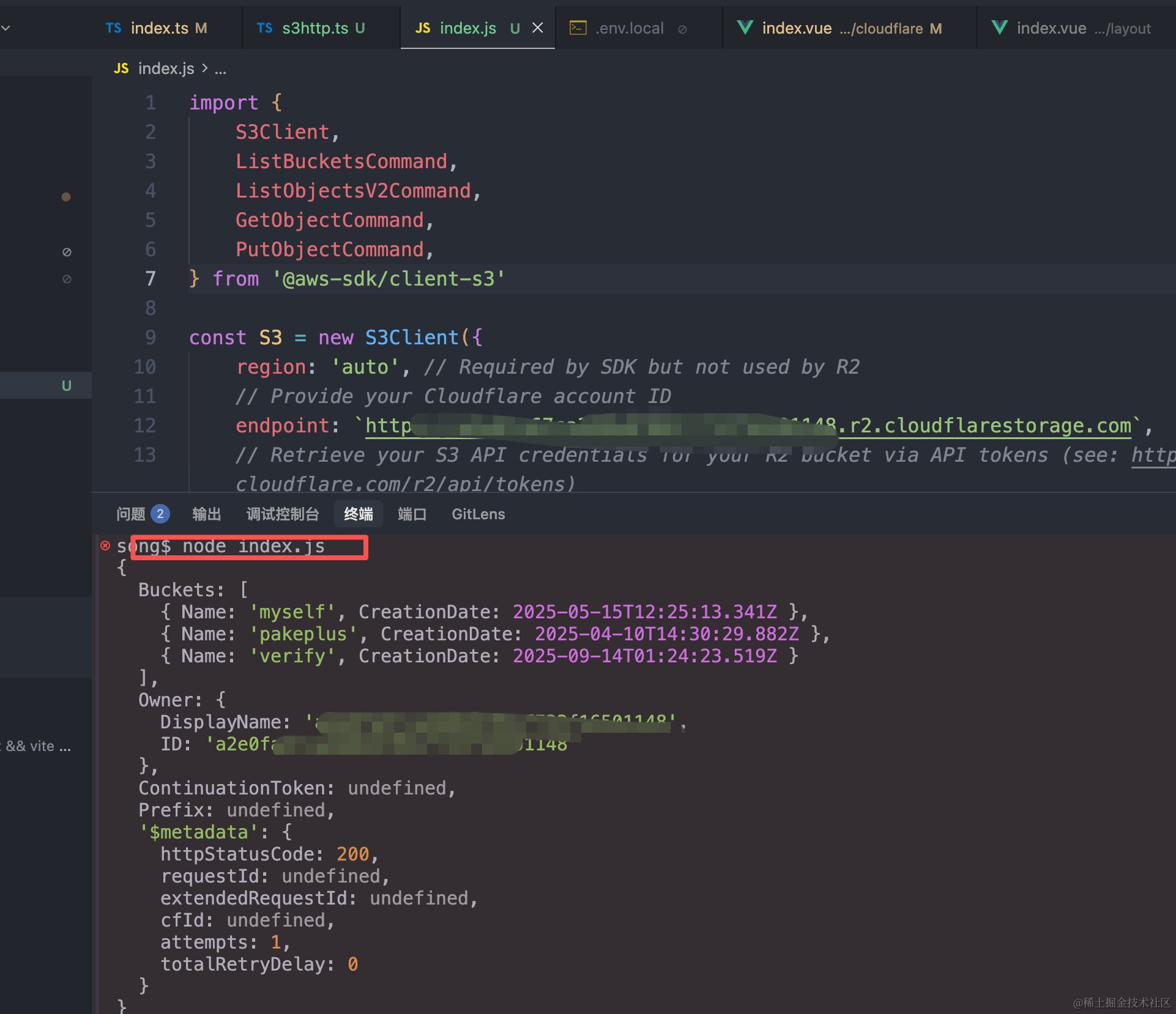1176x1014 pixels.
Task: Open the 输出 output panel tab
Action: click(206, 514)
